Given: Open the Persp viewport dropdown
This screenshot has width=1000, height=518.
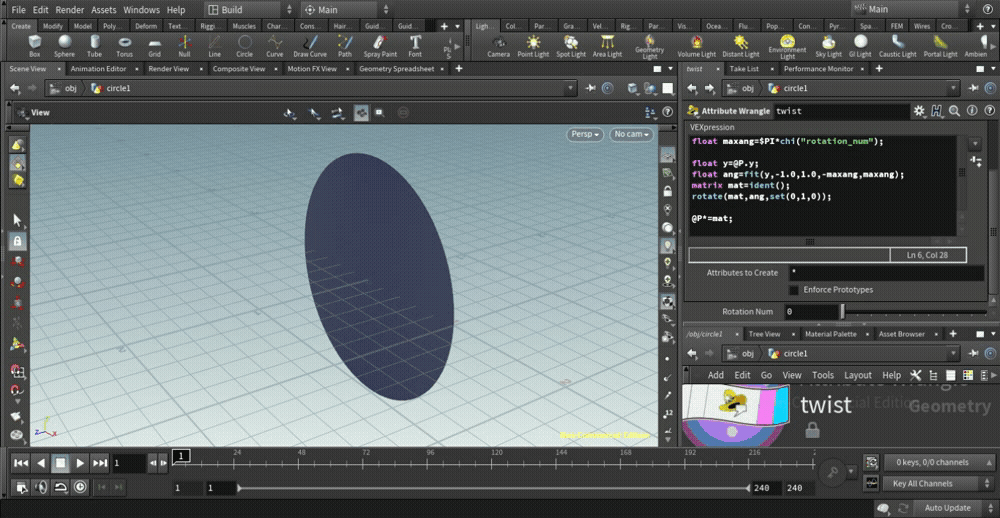Looking at the screenshot, I should 585,134.
